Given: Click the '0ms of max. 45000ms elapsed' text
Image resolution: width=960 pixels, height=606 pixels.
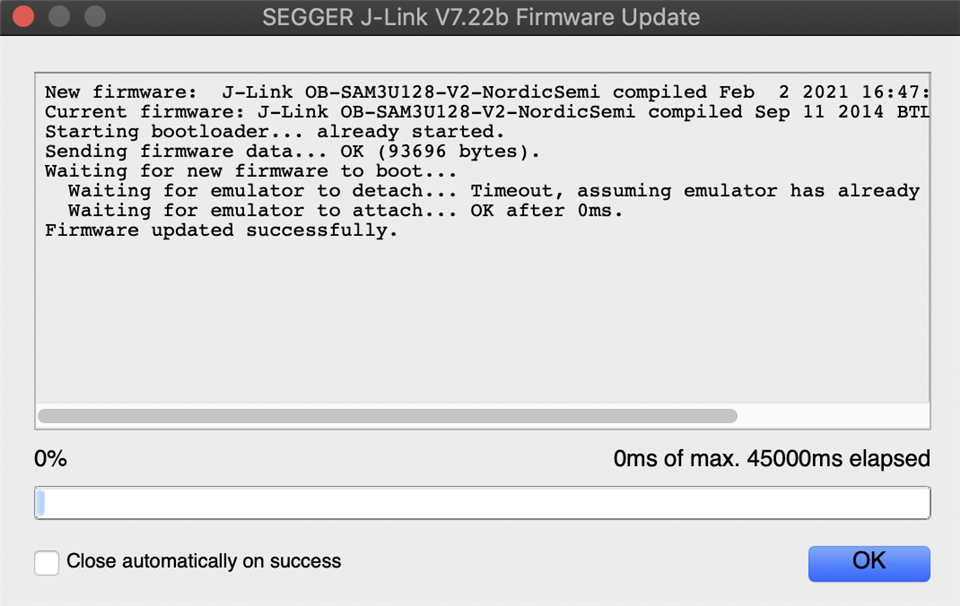Looking at the screenshot, I should click(x=771, y=458).
